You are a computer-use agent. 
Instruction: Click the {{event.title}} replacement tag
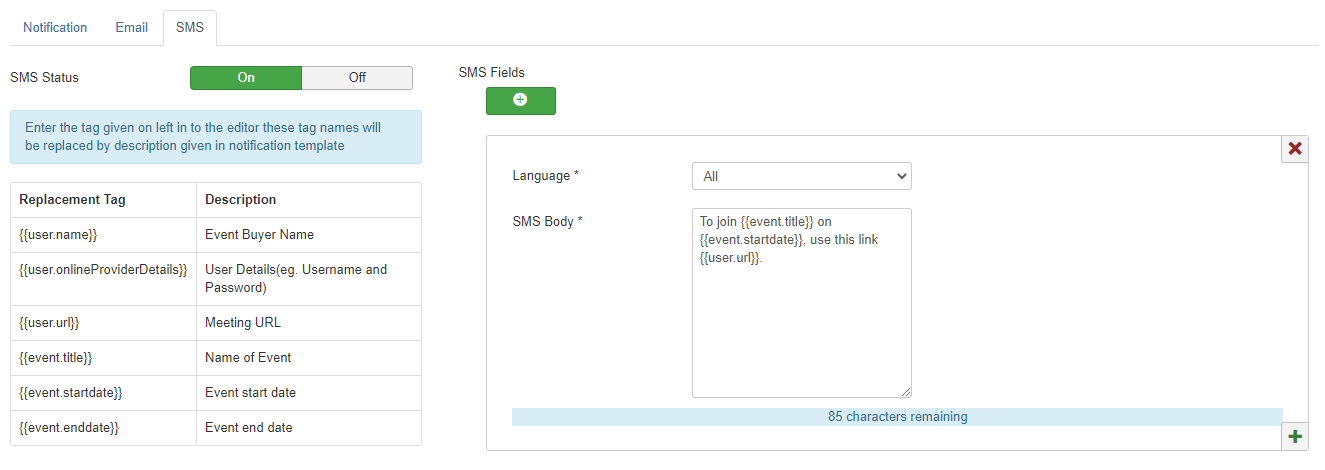pyautogui.click(x=56, y=358)
